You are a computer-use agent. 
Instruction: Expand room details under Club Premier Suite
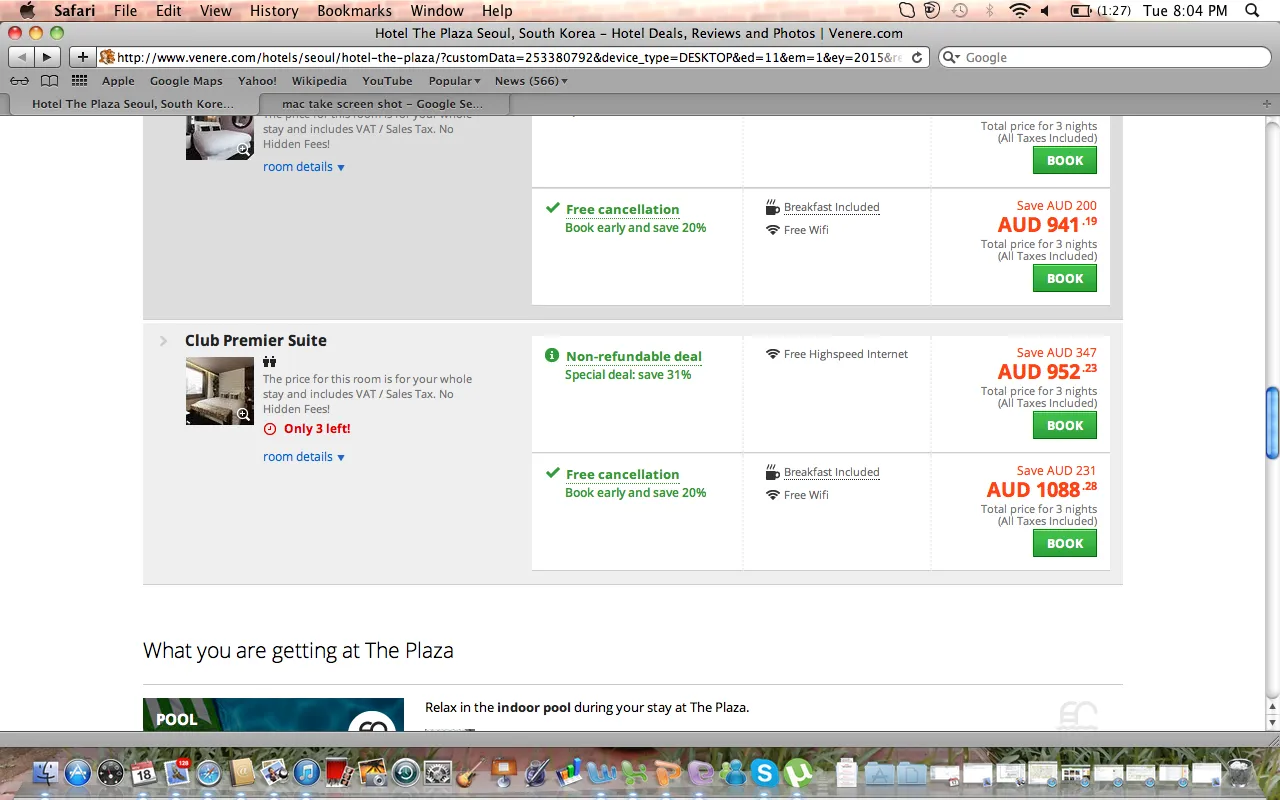pos(304,457)
